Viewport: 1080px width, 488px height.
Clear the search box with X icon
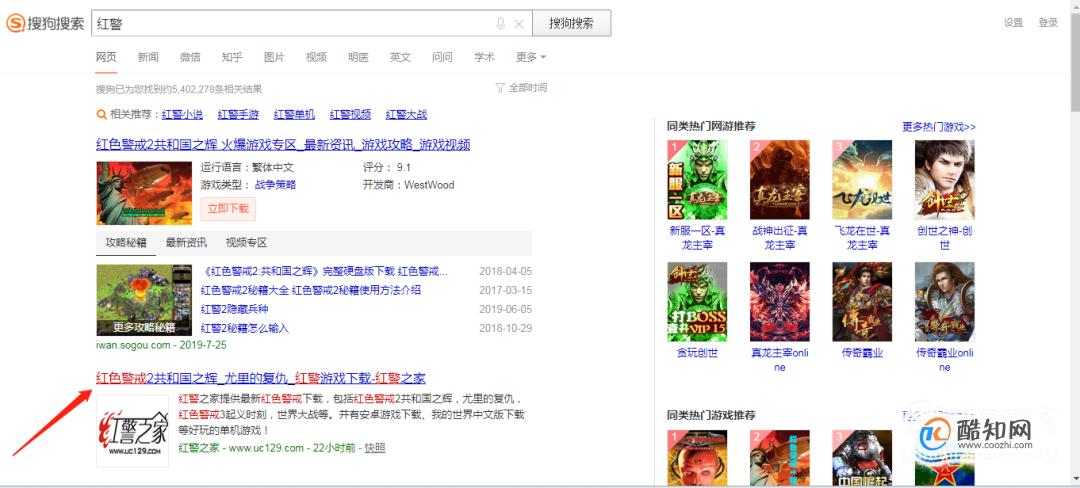coord(519,24)
